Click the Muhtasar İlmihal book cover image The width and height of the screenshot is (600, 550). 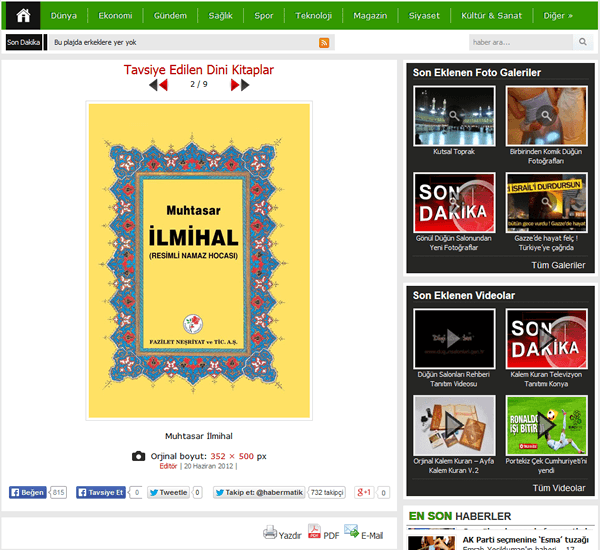coord(199,261)
